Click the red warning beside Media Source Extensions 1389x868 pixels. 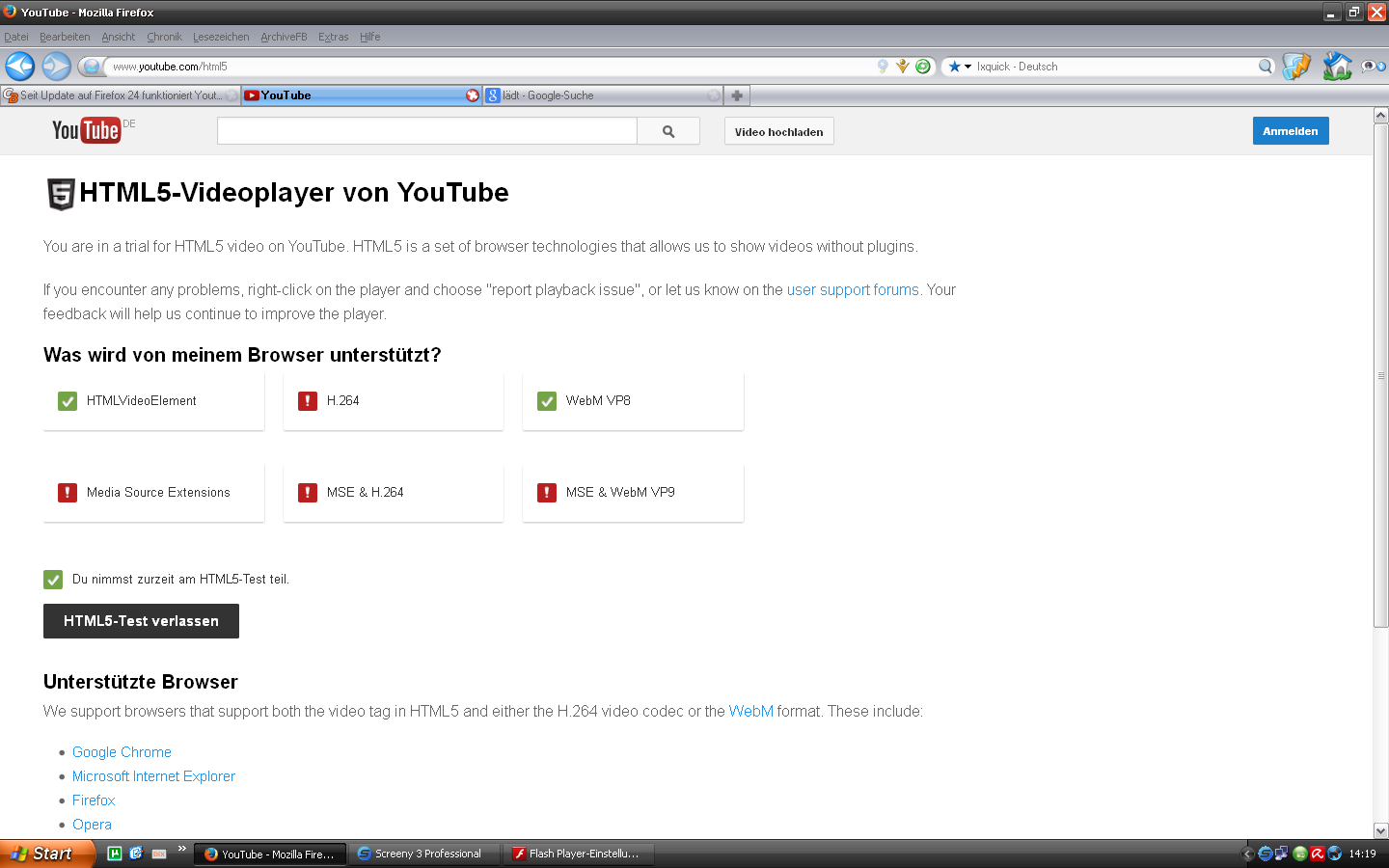68,492
